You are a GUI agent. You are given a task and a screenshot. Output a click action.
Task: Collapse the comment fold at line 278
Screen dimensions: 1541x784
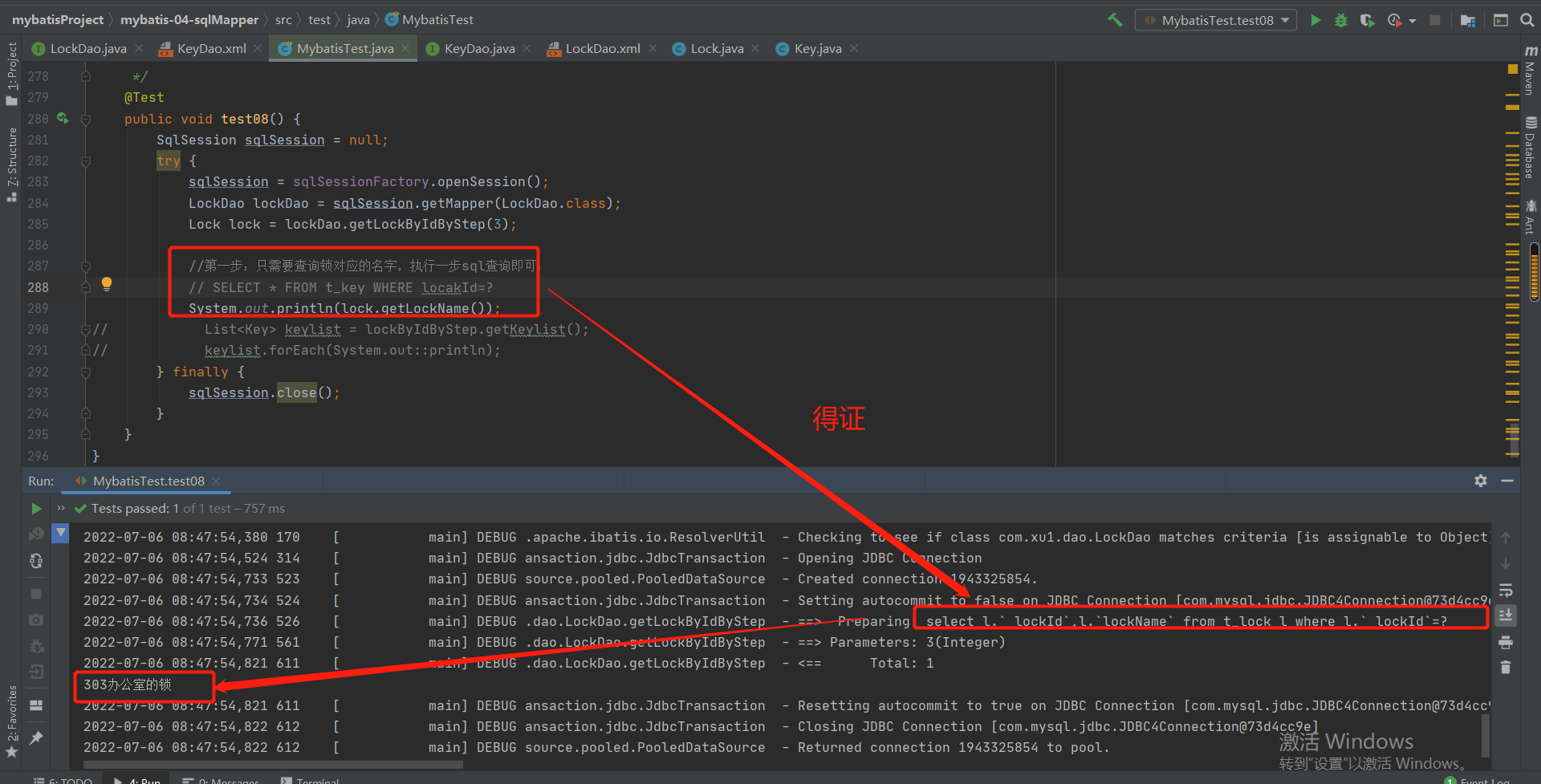tap(86, 76)
